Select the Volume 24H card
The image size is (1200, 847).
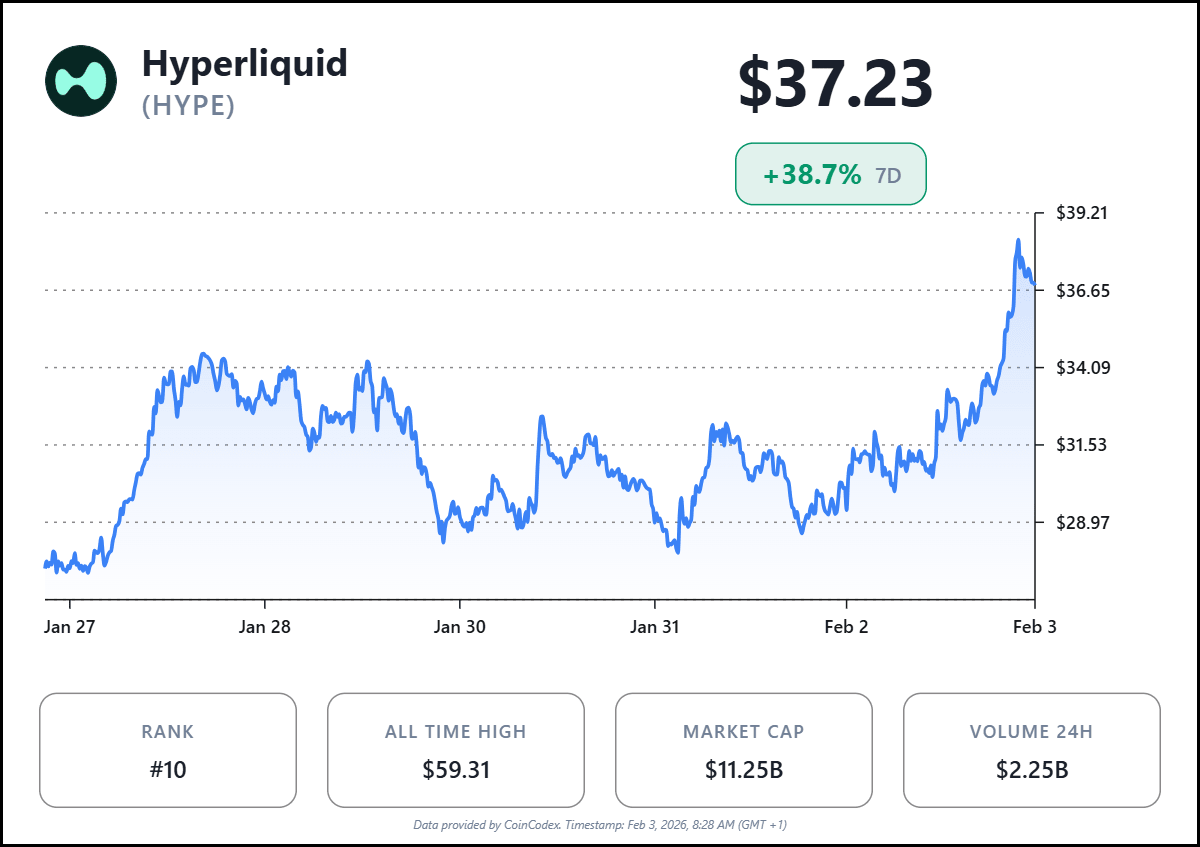click(1031, 750)
